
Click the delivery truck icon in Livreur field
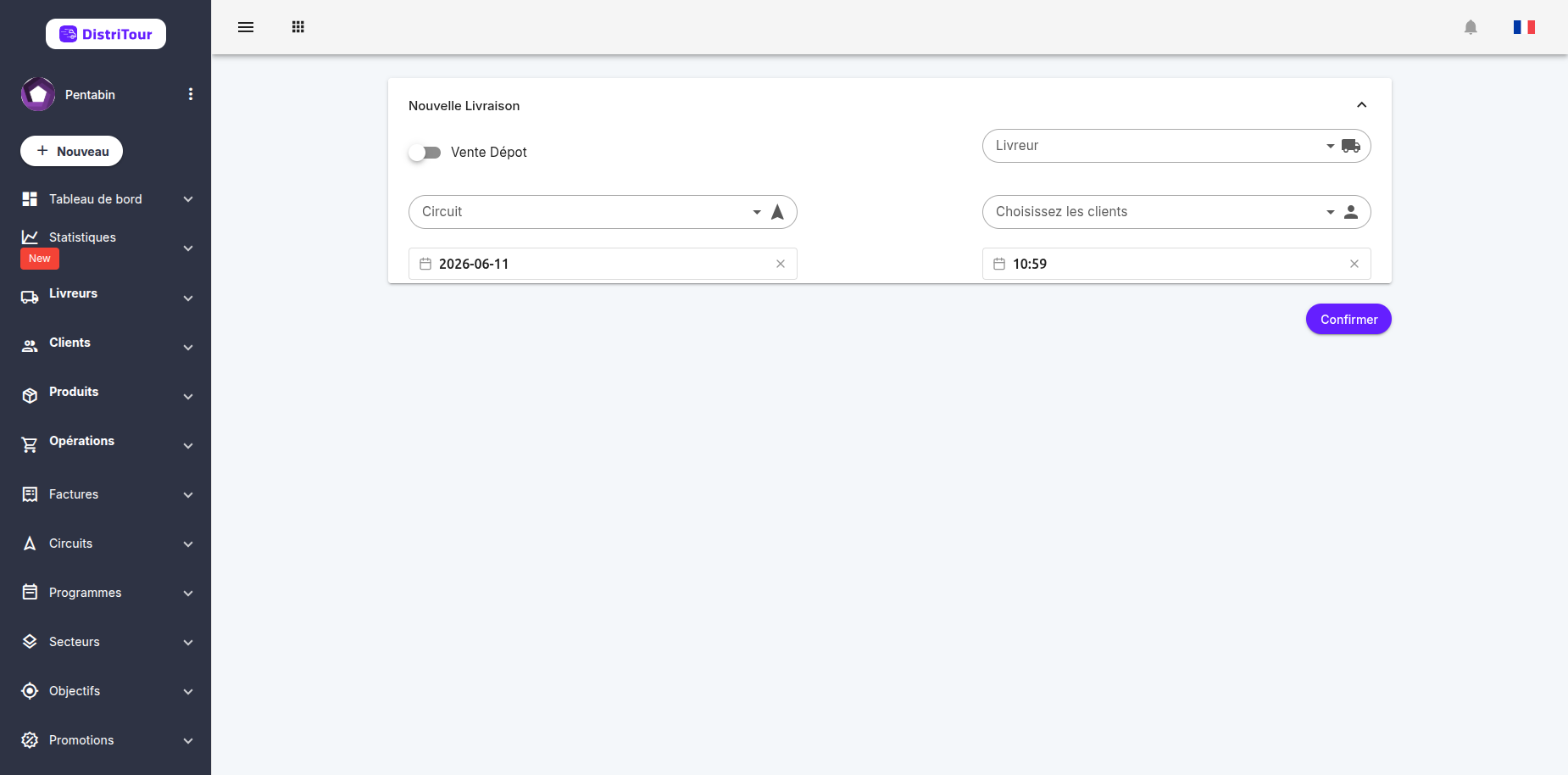click(1351, 146)
